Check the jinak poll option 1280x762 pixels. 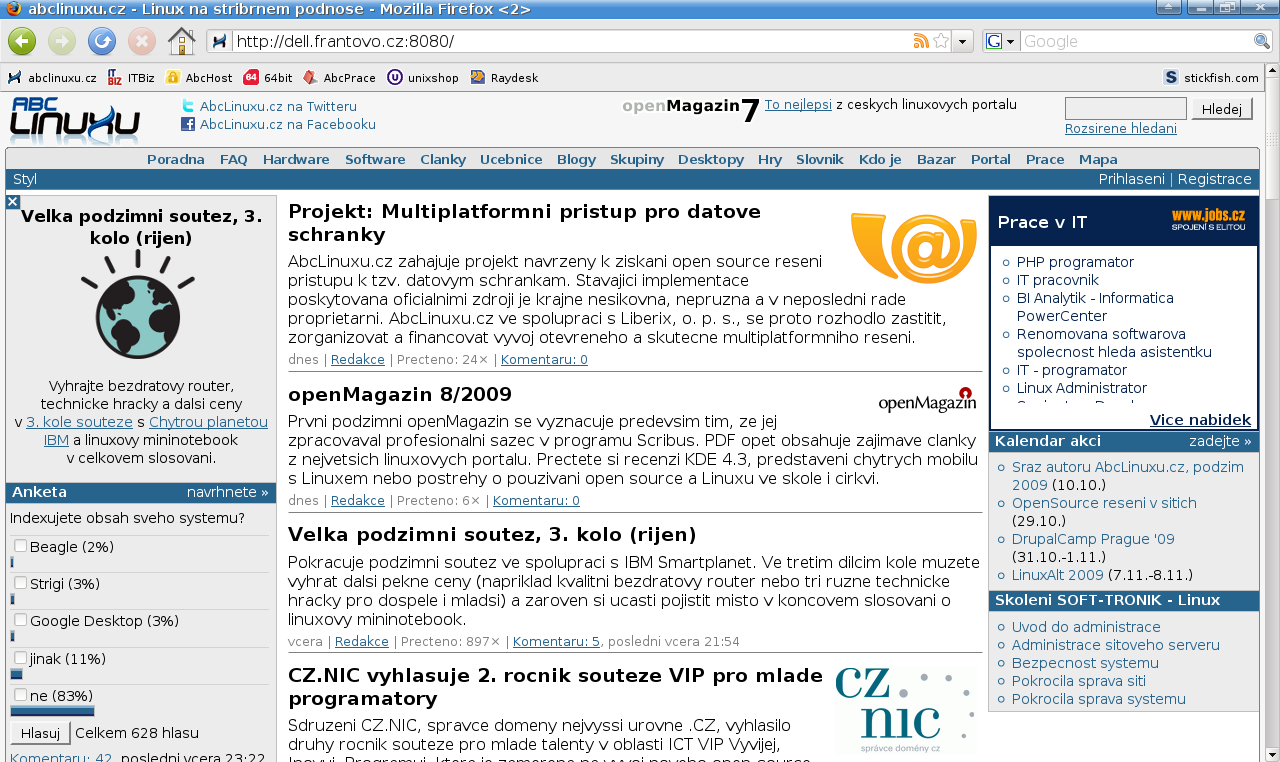point(20,657)
